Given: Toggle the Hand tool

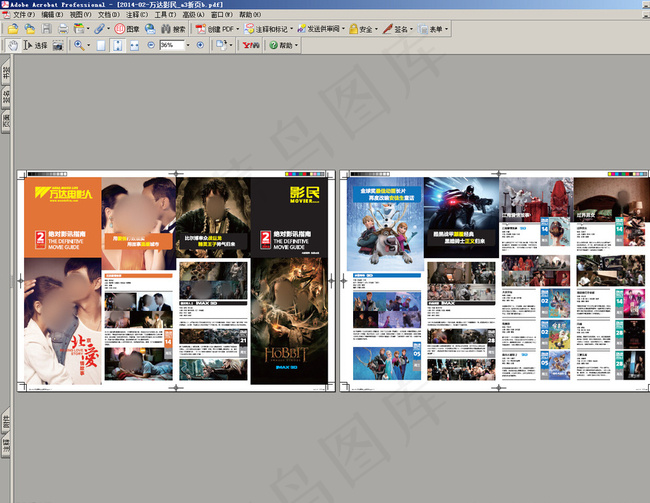Looking at the screenshot, I should [x=13, y=45].
